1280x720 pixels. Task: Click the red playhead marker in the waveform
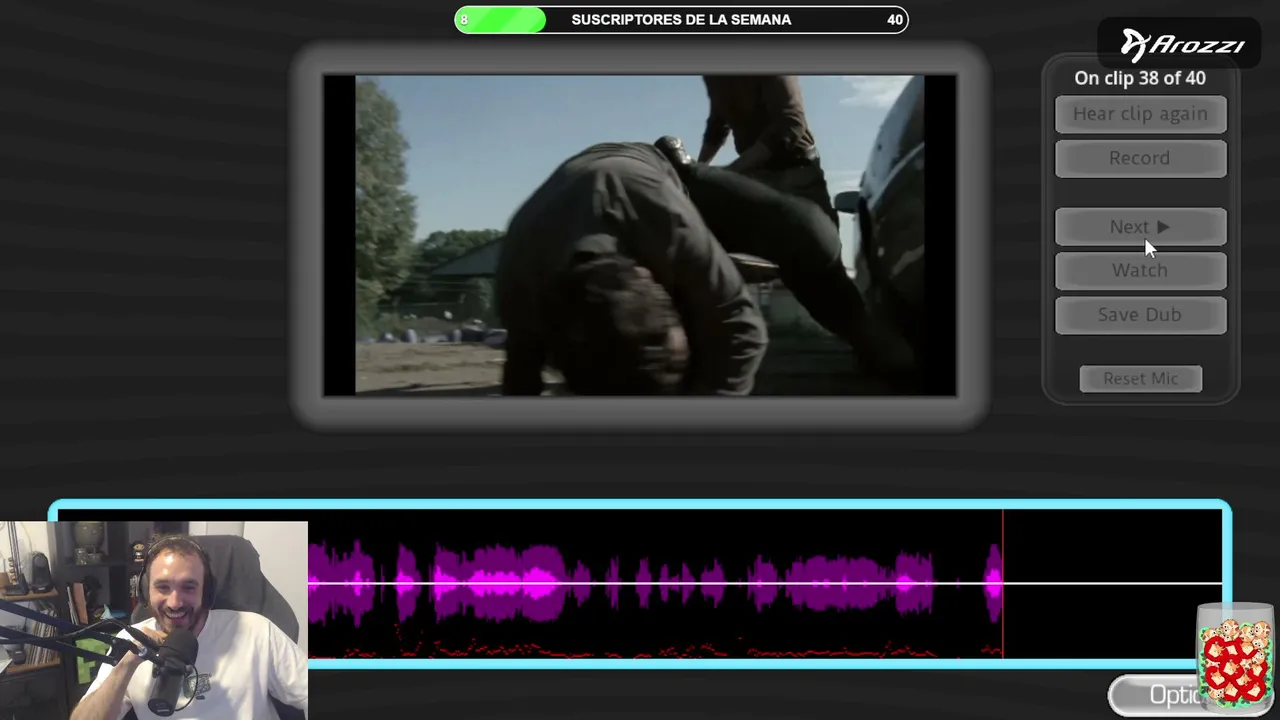pyautogui.click(x=1003, y=584)
